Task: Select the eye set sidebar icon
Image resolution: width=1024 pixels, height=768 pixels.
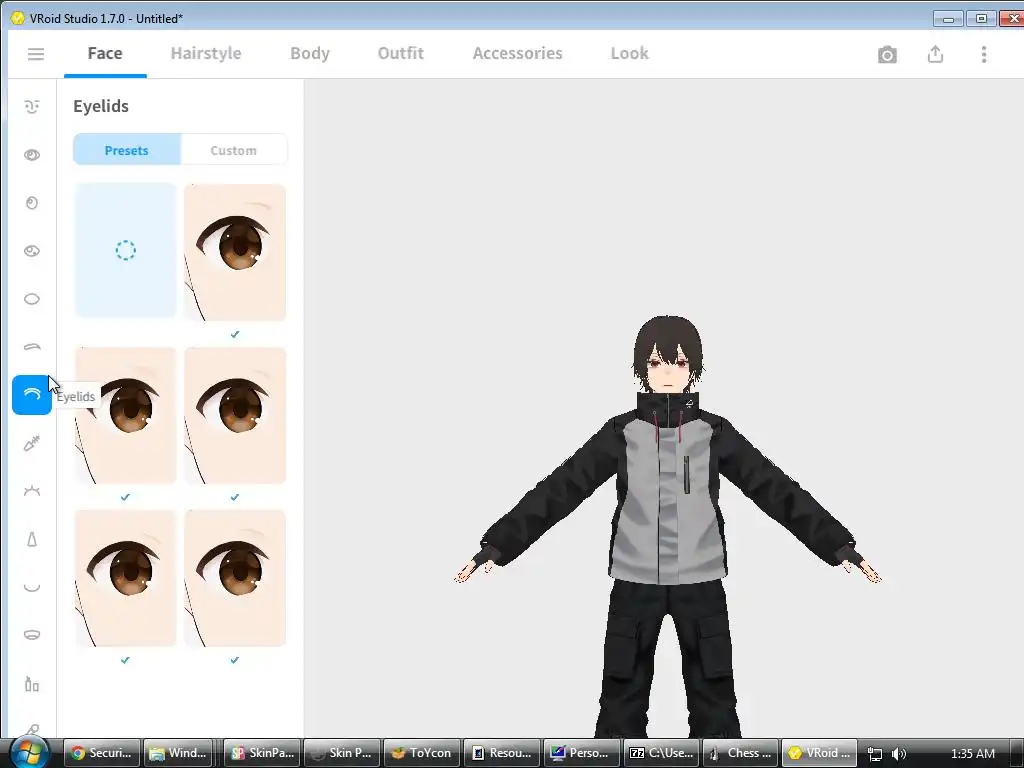Action: (x=32, y=155)
